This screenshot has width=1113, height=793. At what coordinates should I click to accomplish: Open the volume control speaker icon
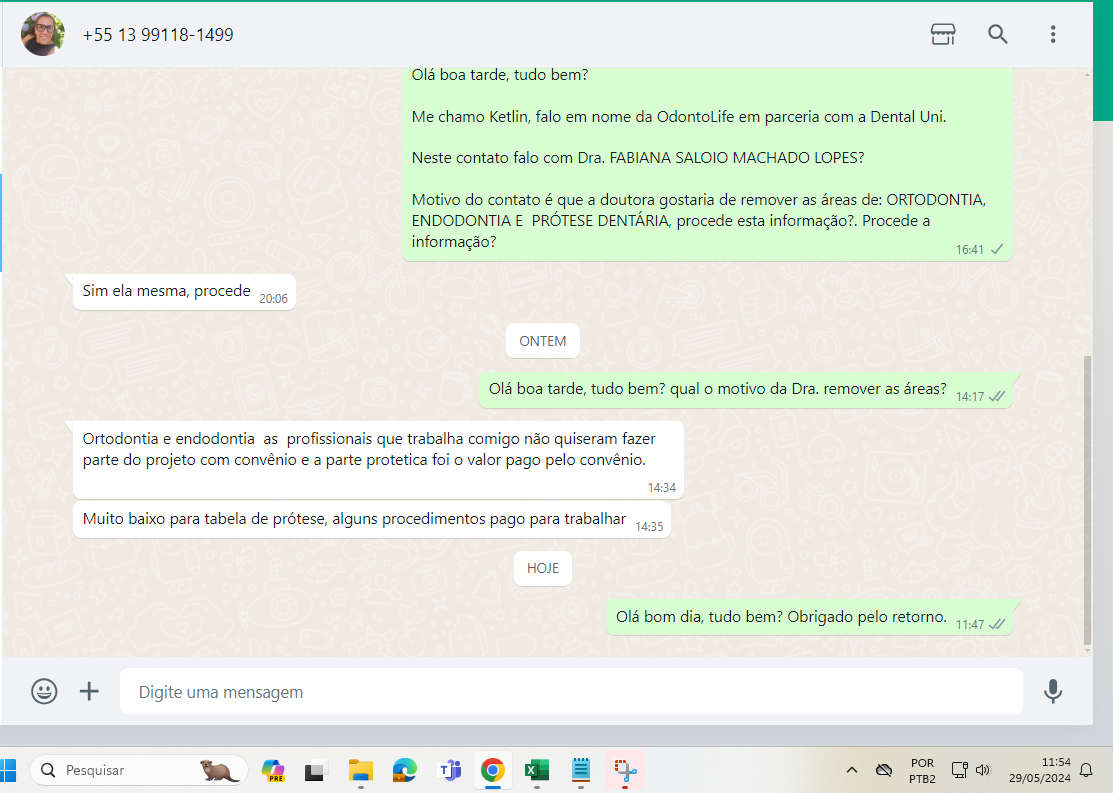pyautogui.click(x=983, y=770)
